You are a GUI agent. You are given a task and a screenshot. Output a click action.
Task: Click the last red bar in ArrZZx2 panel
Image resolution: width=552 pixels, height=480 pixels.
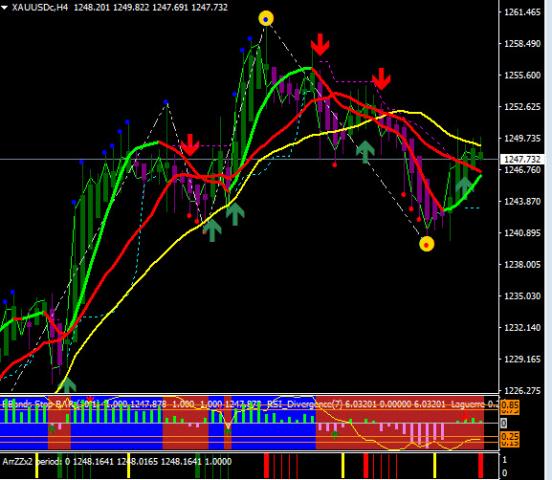pyautogui.click(x=481, y=465)
